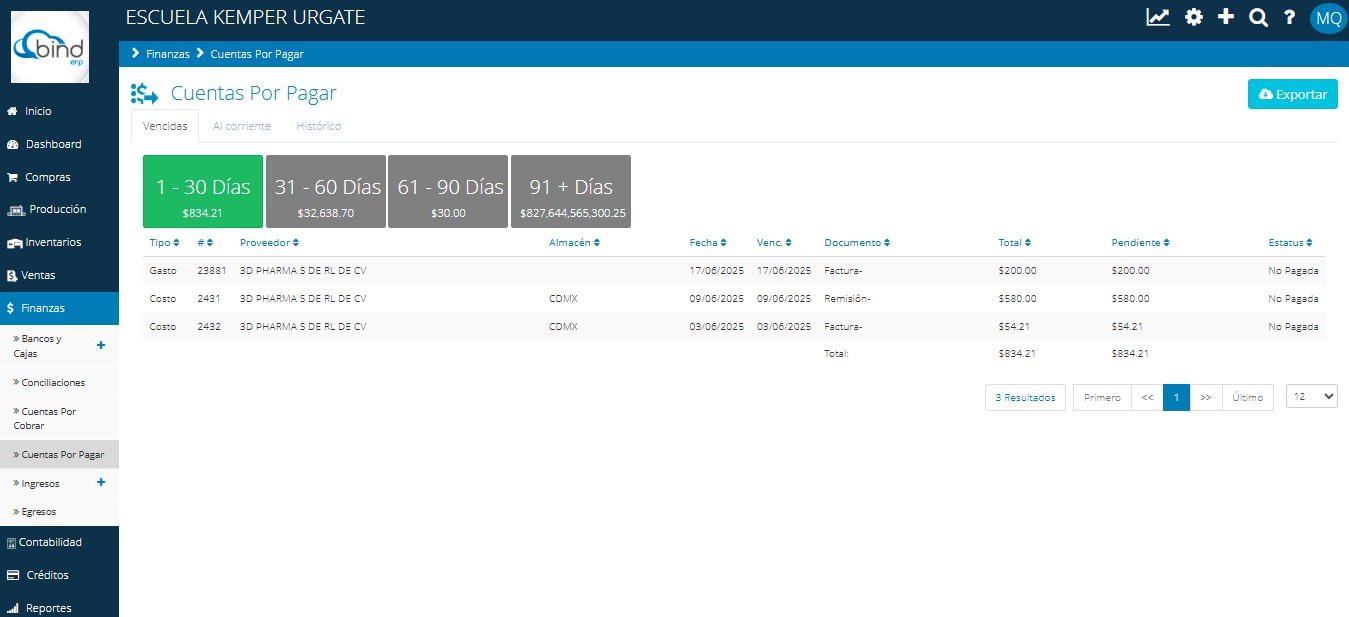Sort table by Pendiente column
The height and width of the screenshot is (617, 1349).
tap(1140, 243)
